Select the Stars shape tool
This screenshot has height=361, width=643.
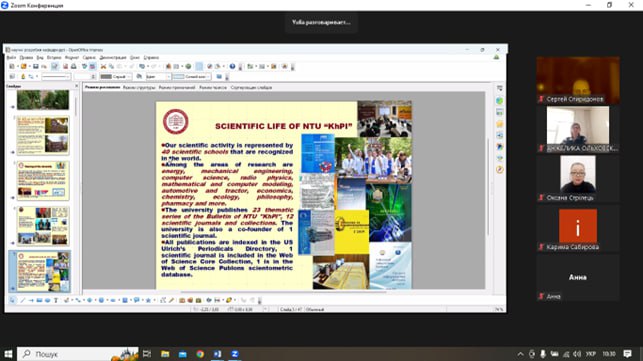coord(148,300)
